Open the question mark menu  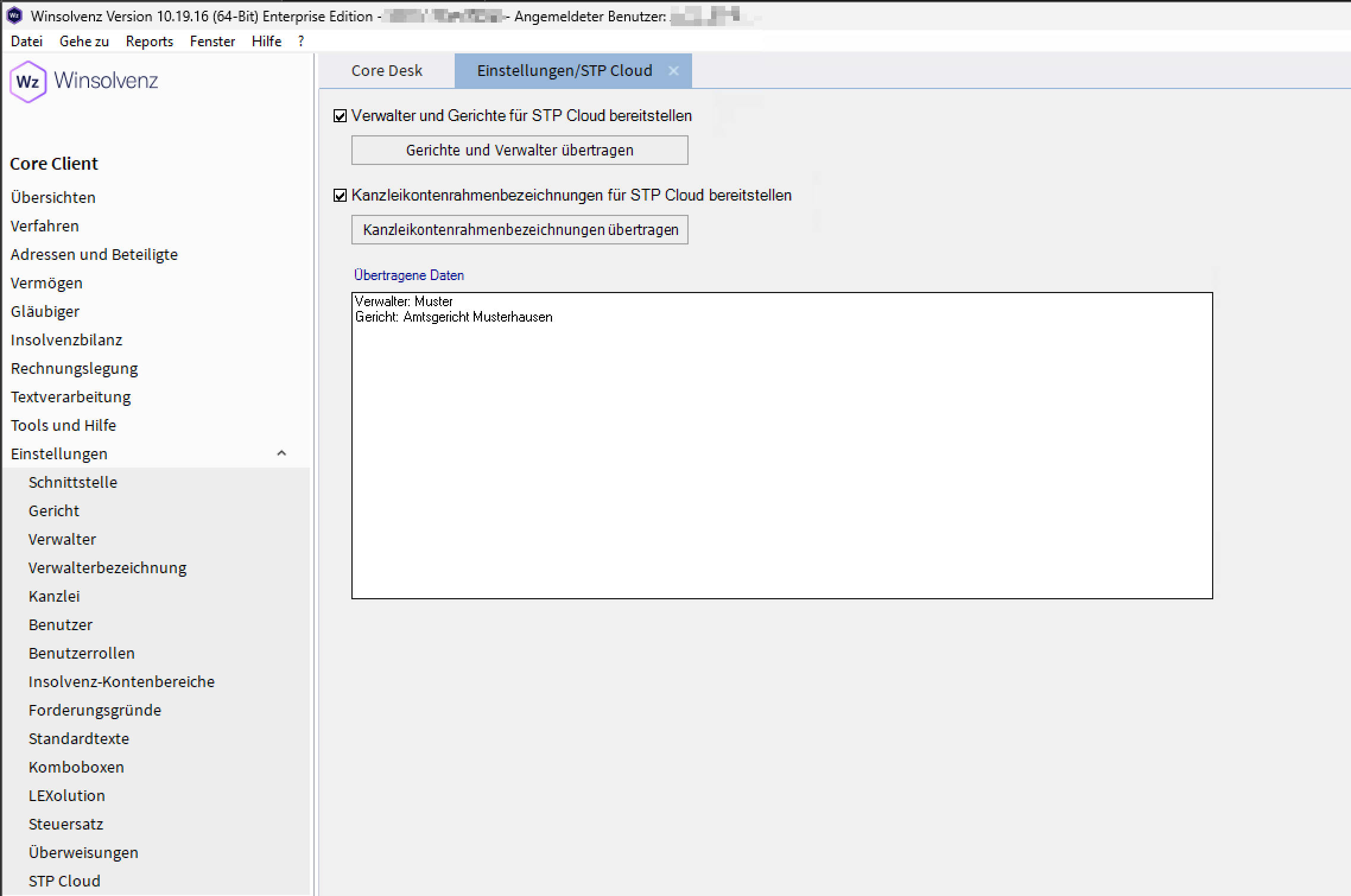[x=301, y=42]
